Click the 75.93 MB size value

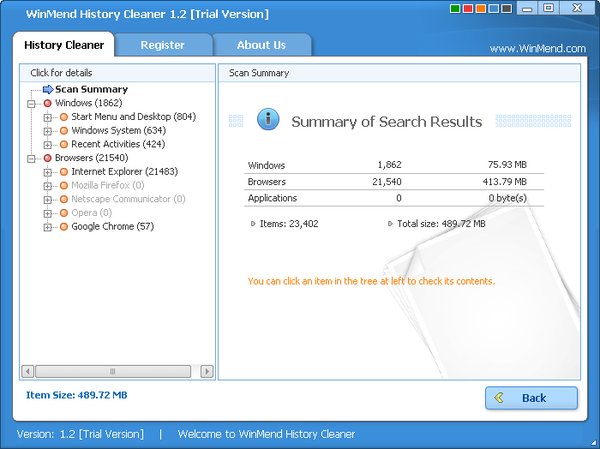(507, 165)
